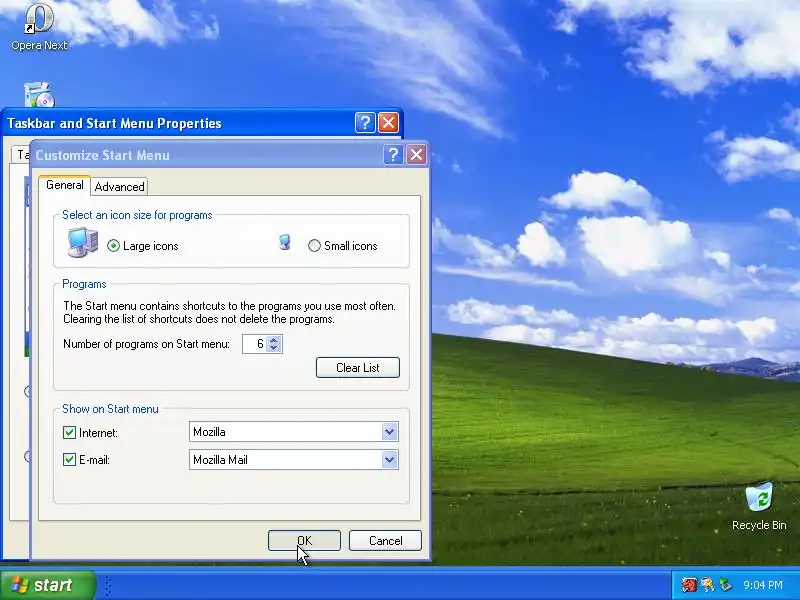Click the Cancel button

click(385, 541)
